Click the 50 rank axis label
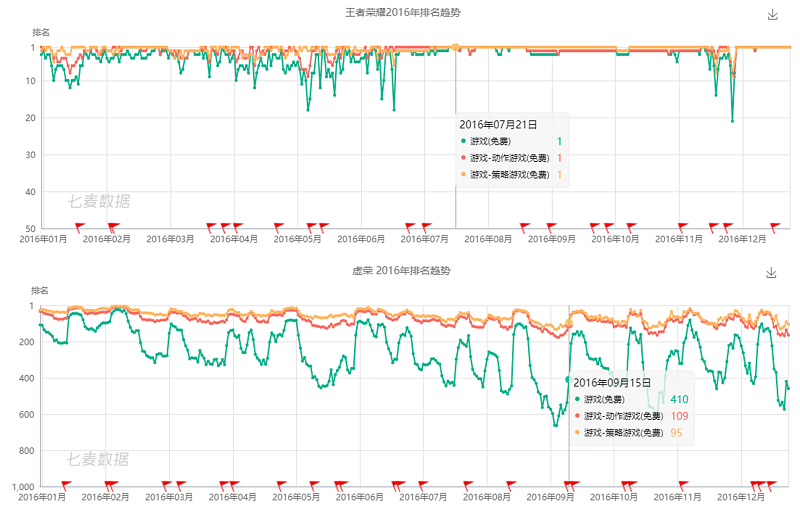 point(31,228)
